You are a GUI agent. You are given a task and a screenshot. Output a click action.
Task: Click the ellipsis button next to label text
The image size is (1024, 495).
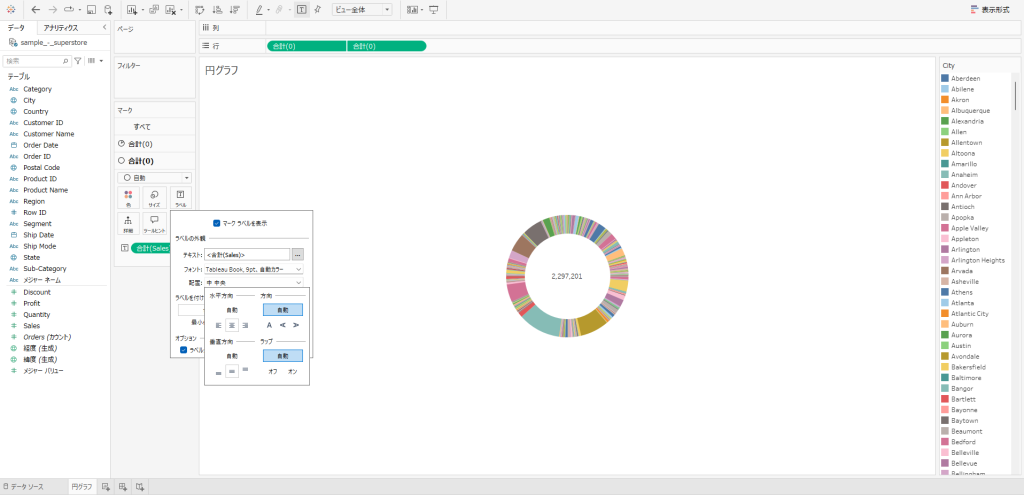297,255
